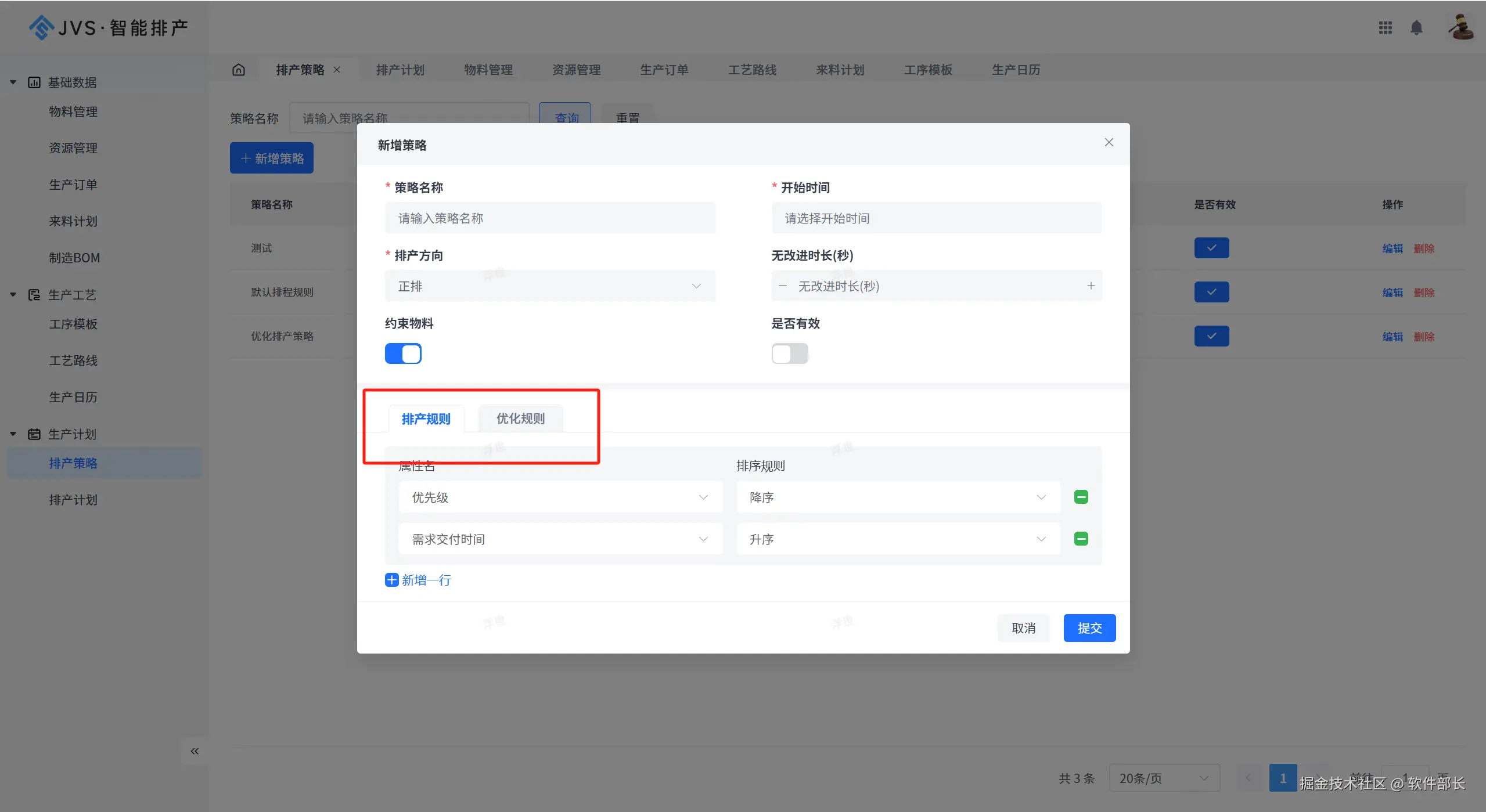This screenshot has height=812, width=1486.
Task: Expand the 降序 sort rule dropdown
Action: pos(898,497)
